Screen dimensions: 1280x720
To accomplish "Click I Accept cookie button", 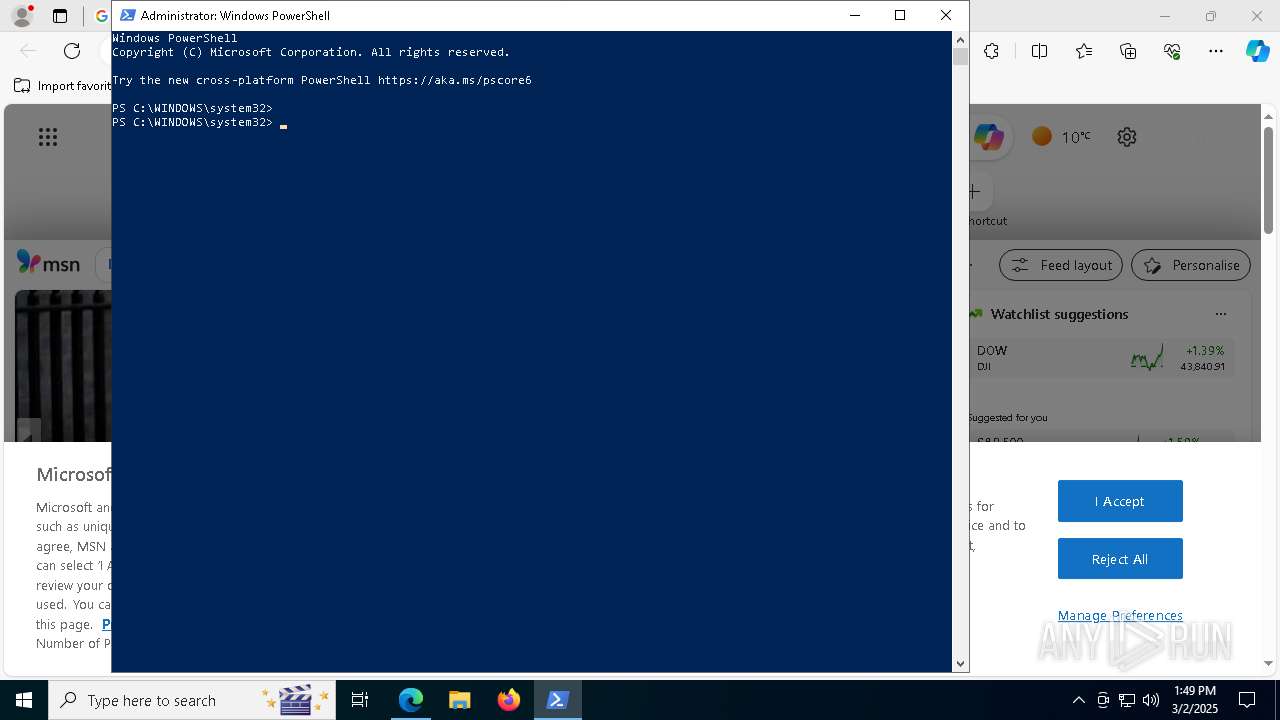I will click(x=1120, y=501).
